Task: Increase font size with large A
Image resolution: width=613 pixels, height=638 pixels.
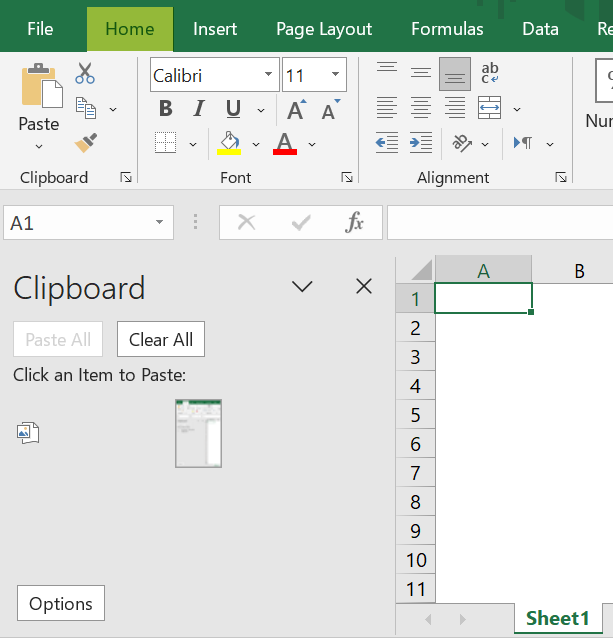Action: [x=297, y=109]
